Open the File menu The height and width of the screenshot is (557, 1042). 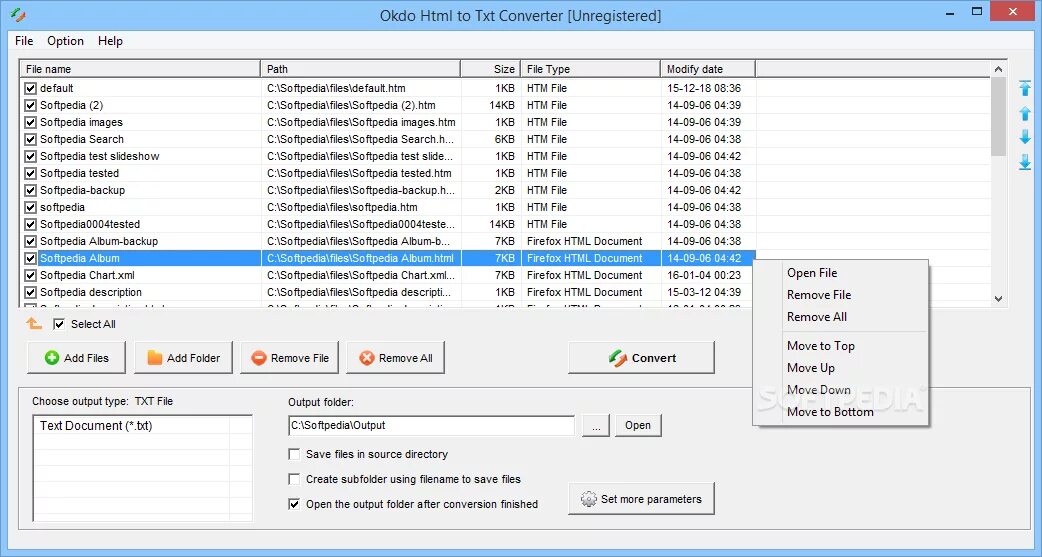(x=24, y=41)
